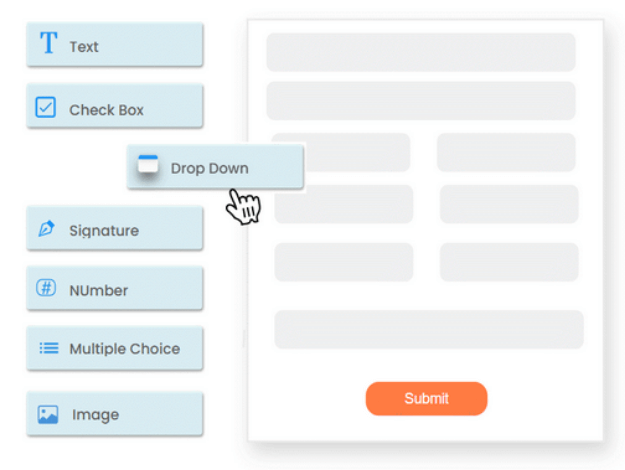Click the Check Box icon
Image resolution: width=625 pixels, height=470 pixels.
coord(46,108)
